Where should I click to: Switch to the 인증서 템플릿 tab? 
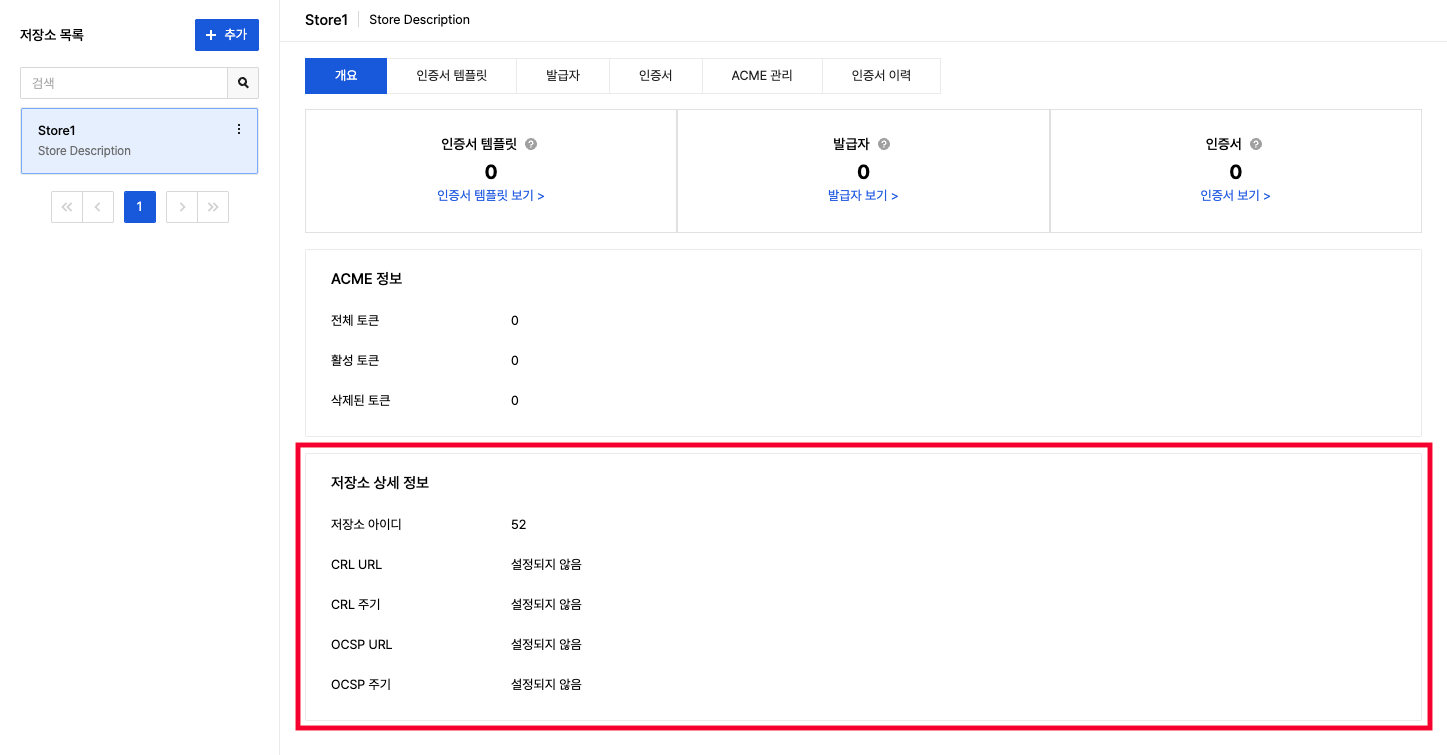[x=452, y=76]
